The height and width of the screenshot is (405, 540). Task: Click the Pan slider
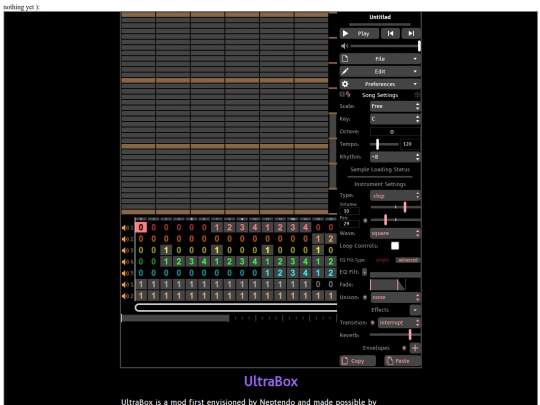395,220
